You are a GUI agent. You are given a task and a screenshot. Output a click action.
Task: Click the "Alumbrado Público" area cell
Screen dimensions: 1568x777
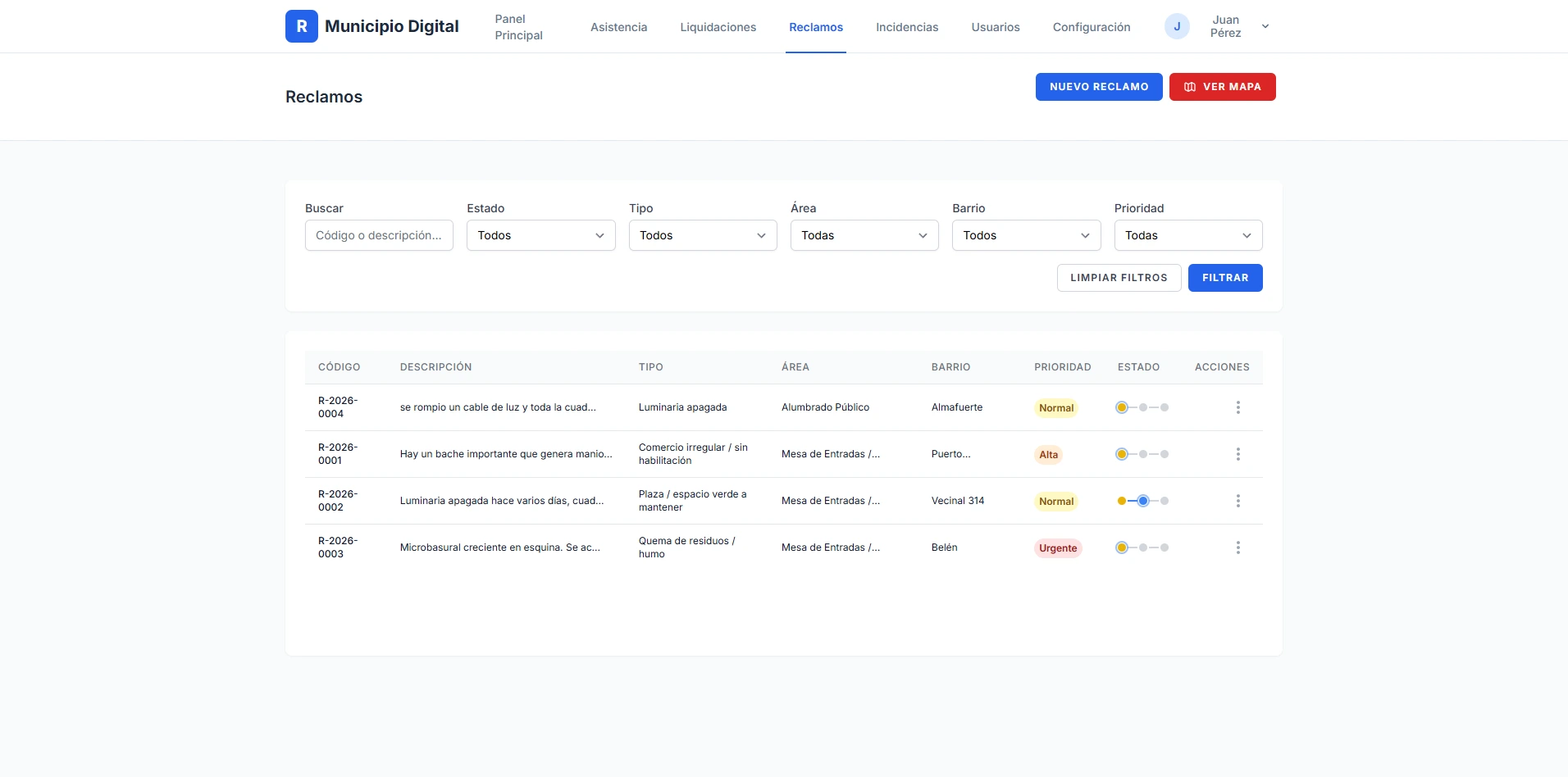pos(825,407)
